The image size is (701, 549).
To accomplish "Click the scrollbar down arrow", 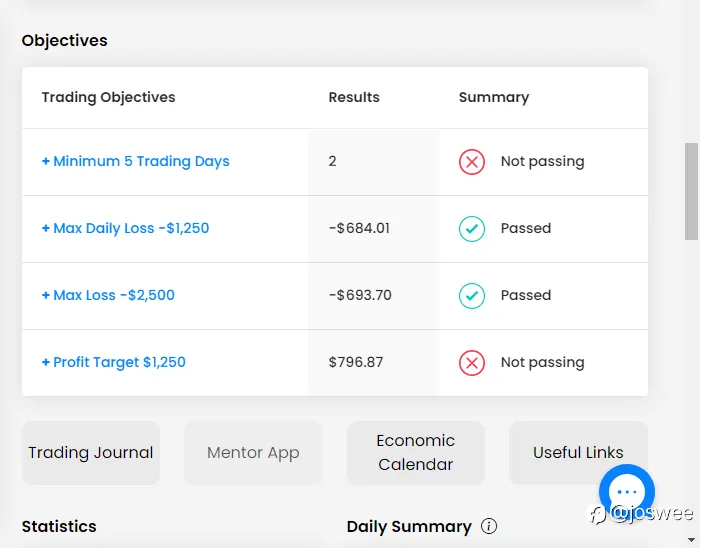I will coord(692,540).
